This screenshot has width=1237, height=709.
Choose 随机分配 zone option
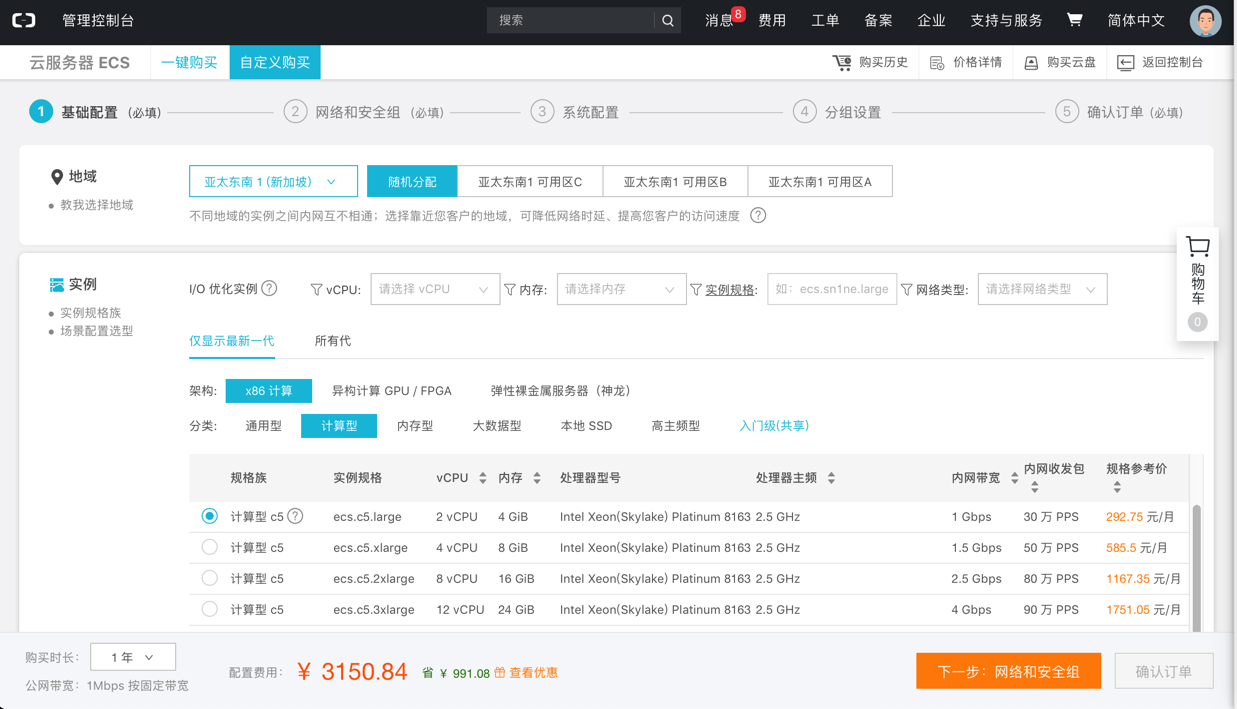coord(412,181)
